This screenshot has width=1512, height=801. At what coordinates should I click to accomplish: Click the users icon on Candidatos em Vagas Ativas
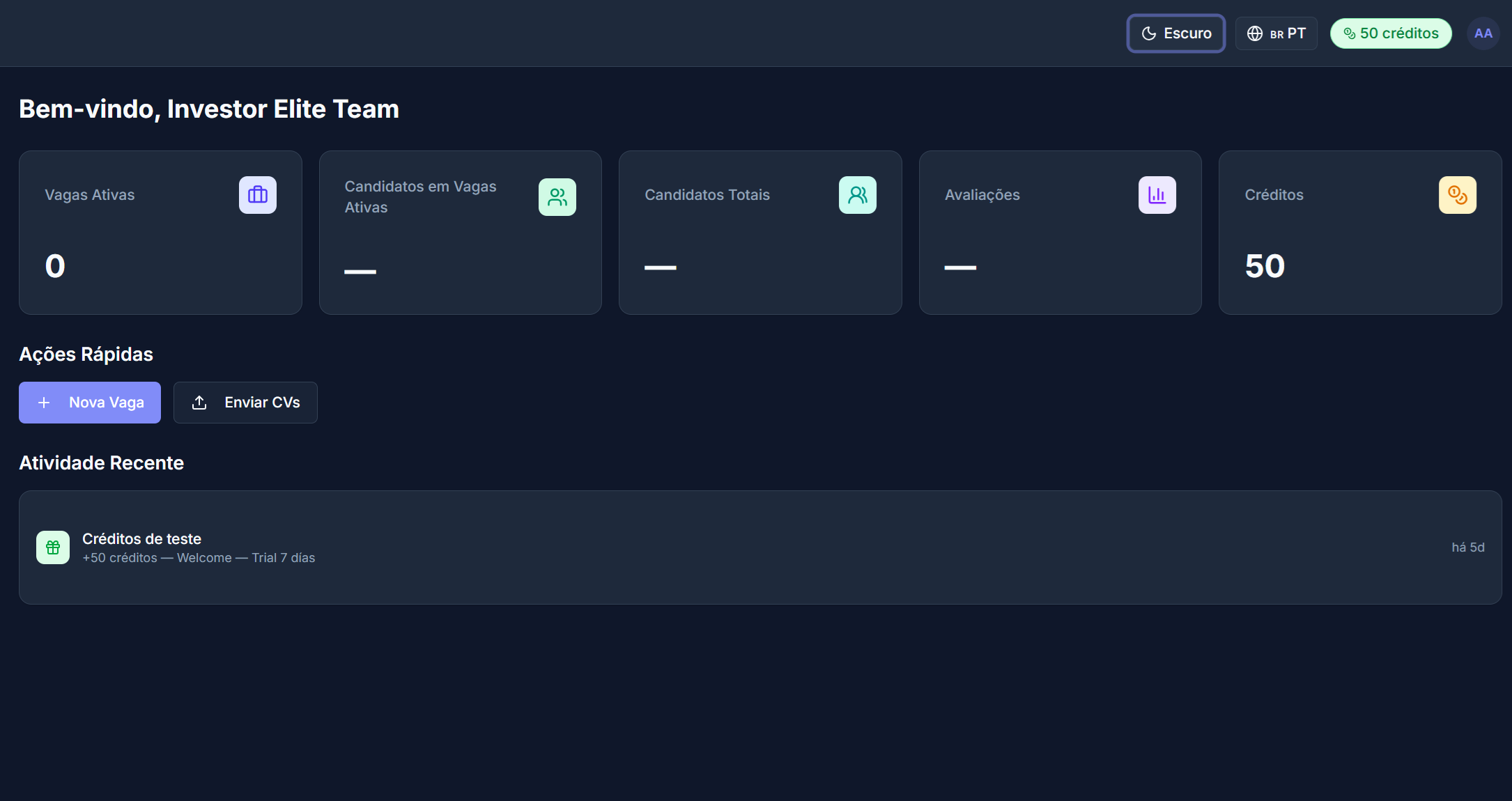point(557,197)
